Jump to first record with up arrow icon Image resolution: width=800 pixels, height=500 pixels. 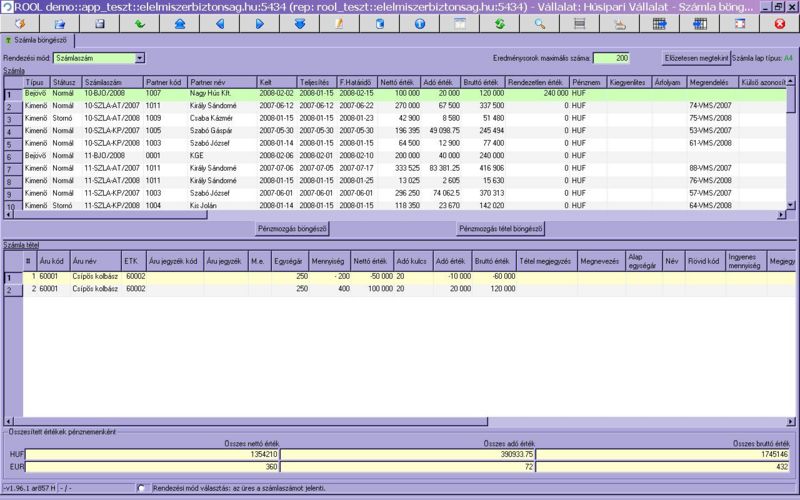tap(178, 23)
